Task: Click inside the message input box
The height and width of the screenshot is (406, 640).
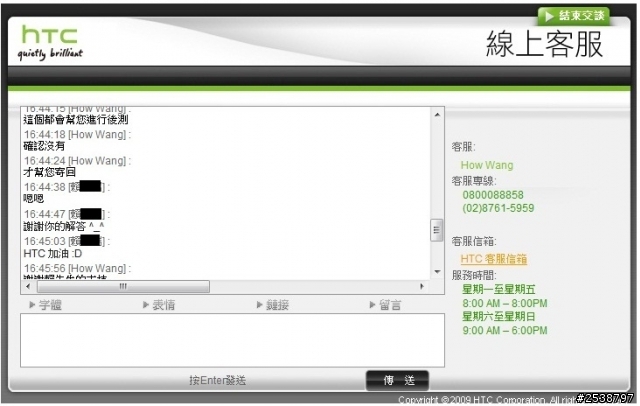Action: [x=232, y=340]
